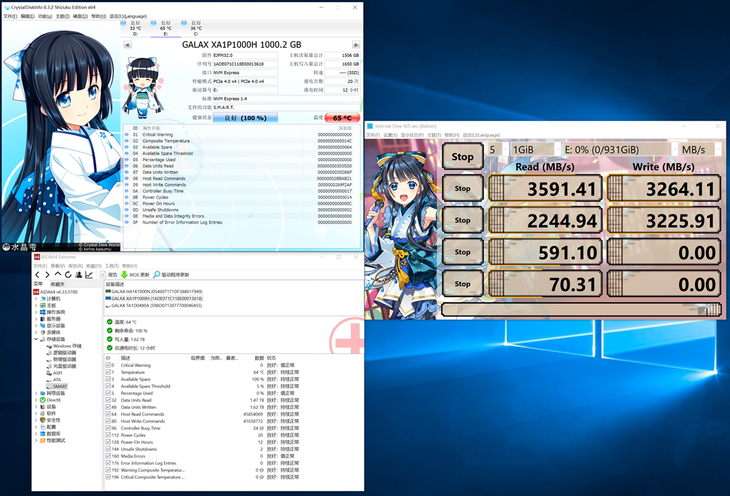Click the red 65 °C temperature indicator
This screenshot has width=730, height=496.
click(342, 118)
